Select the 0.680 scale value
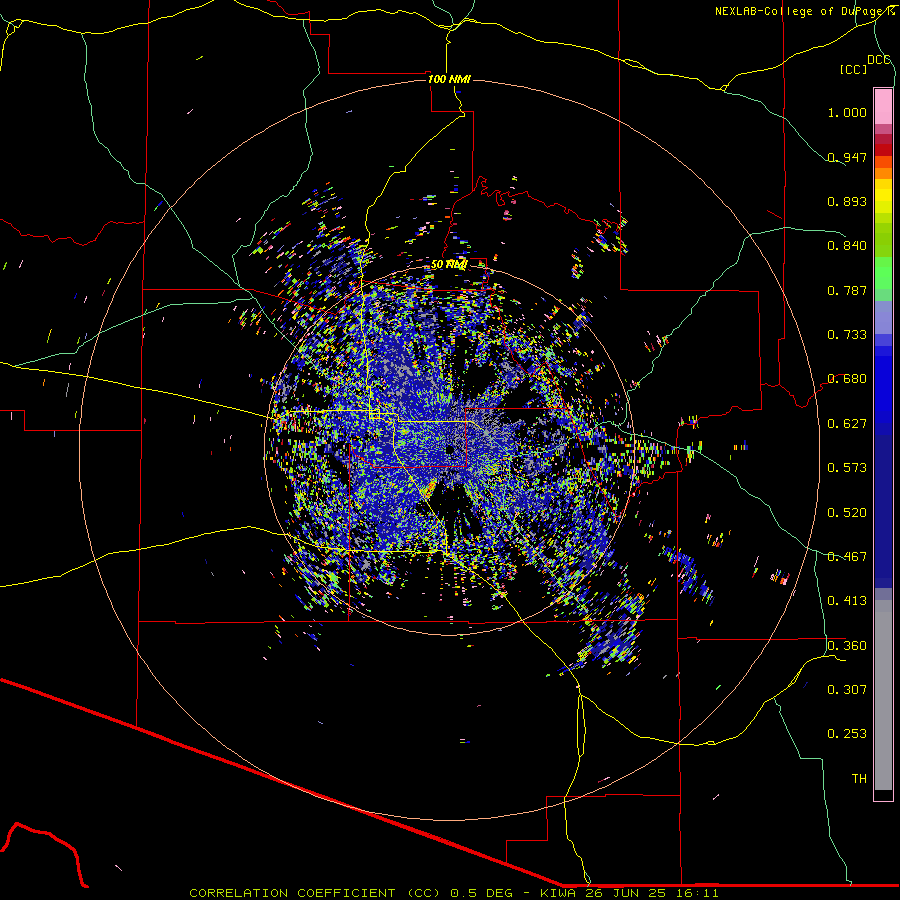The image size is (900, 900). tap(847, 379)
